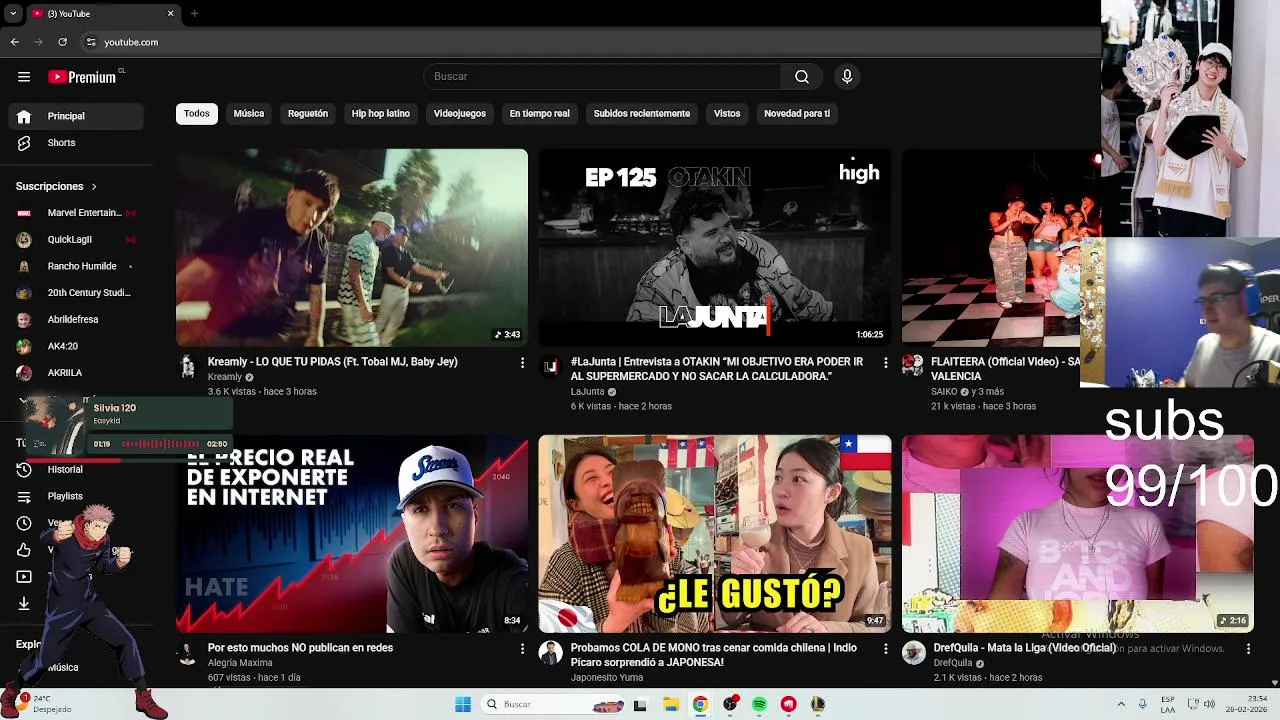The height and width of the screenshot is (720, 1280).
Task: Open File Explorer from taskbar
Action: point(671,704)
